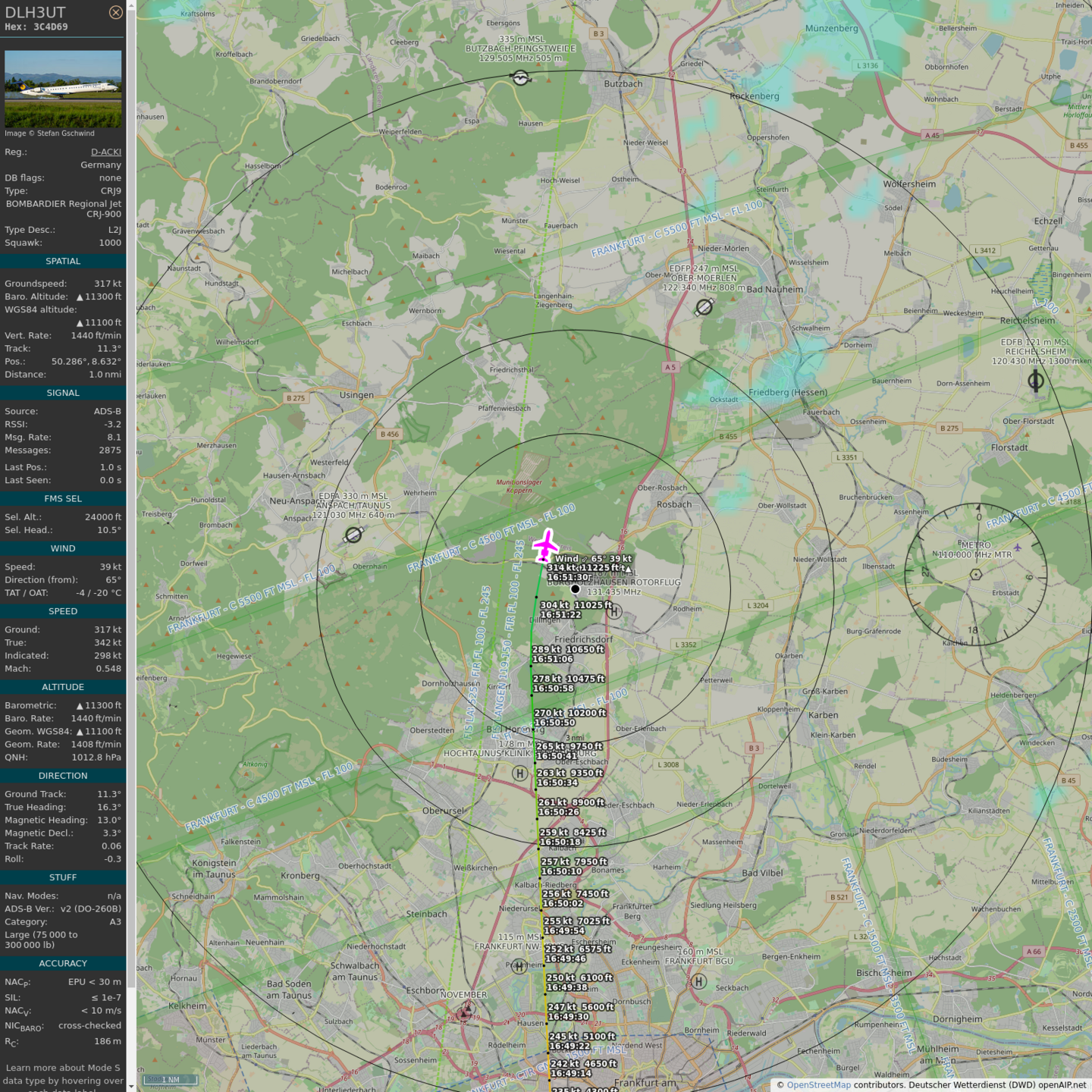Click the small purple aircraft near METRO
This screenshot has width=1092, height=1092.
[x=1018, y=548]
